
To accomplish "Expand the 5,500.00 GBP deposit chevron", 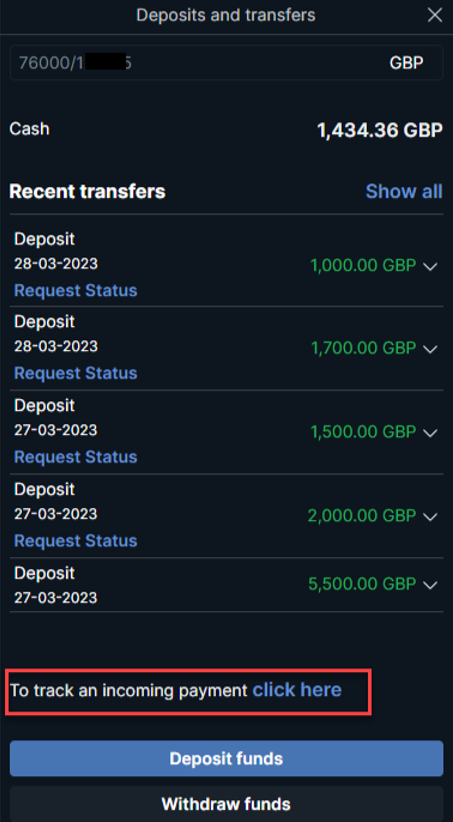I will tap(430, 585).
